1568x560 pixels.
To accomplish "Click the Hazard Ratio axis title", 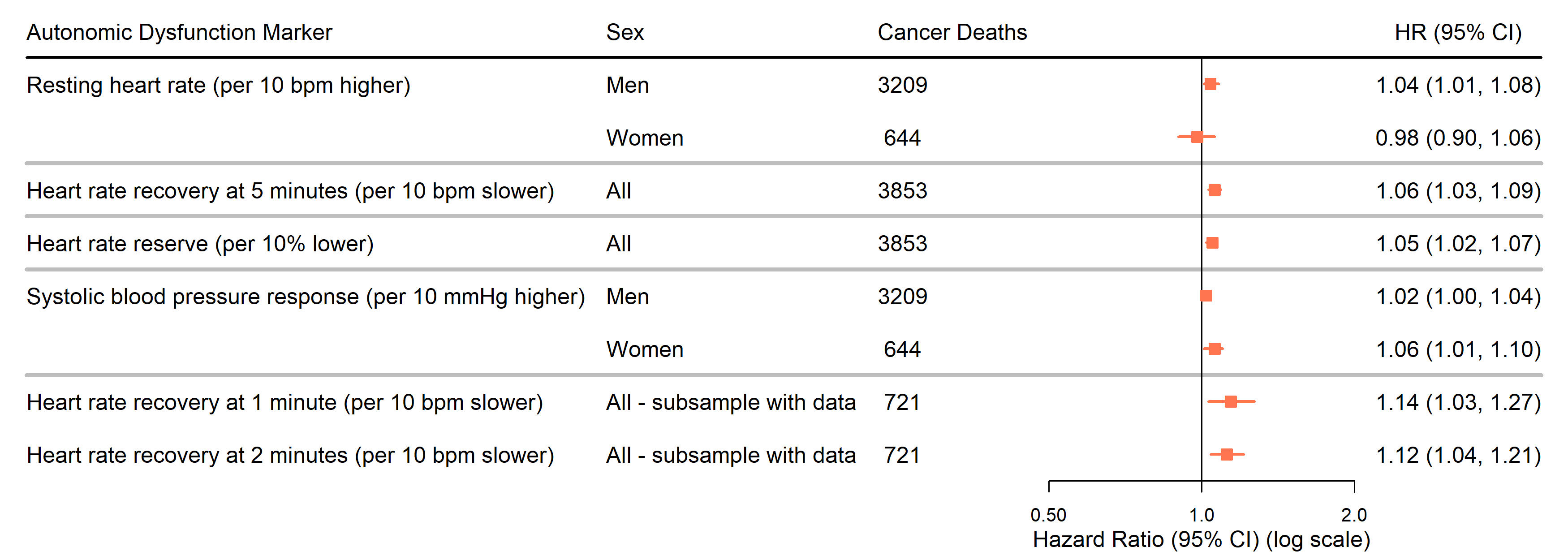I will (x=1201, y=540).
